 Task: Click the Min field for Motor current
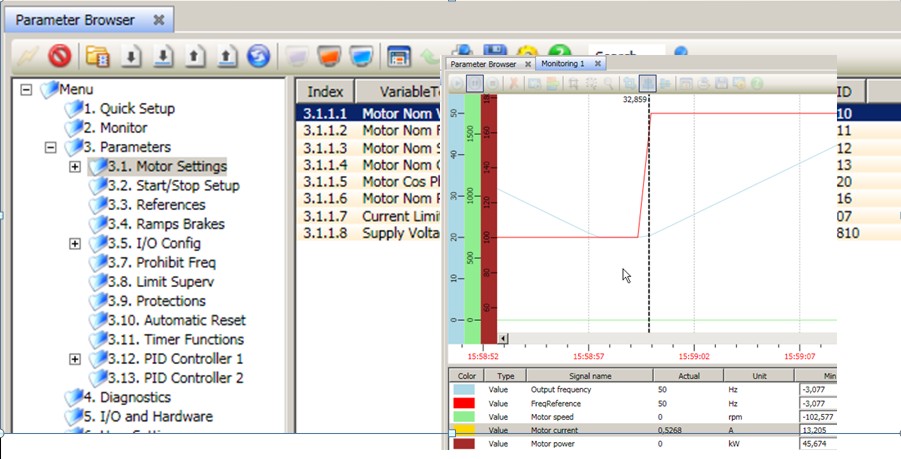pos(818,430)
